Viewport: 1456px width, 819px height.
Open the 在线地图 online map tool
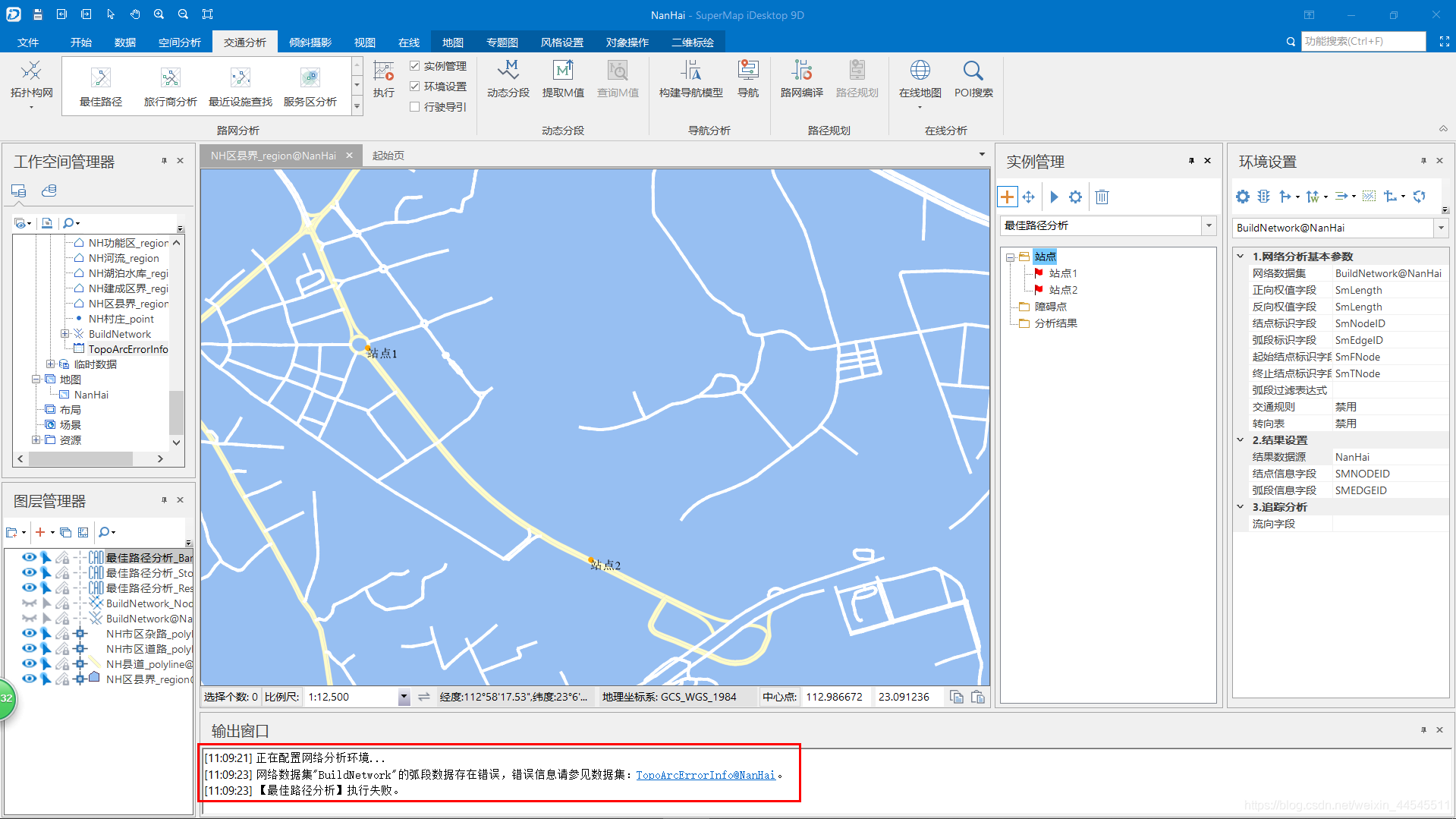[x=920, y=79]
